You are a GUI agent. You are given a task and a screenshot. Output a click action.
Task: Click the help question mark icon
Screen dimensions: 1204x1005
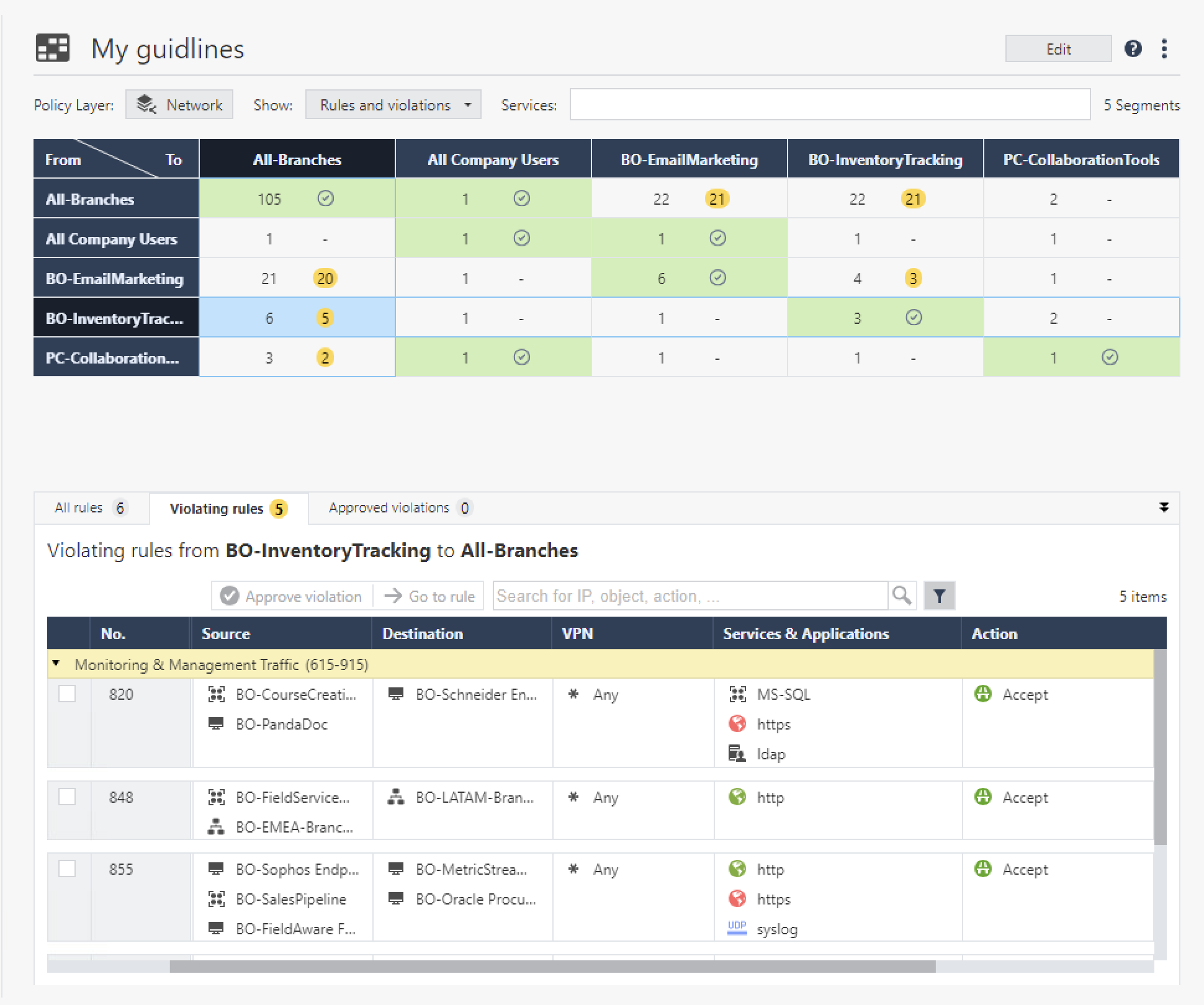(1133, 48)
